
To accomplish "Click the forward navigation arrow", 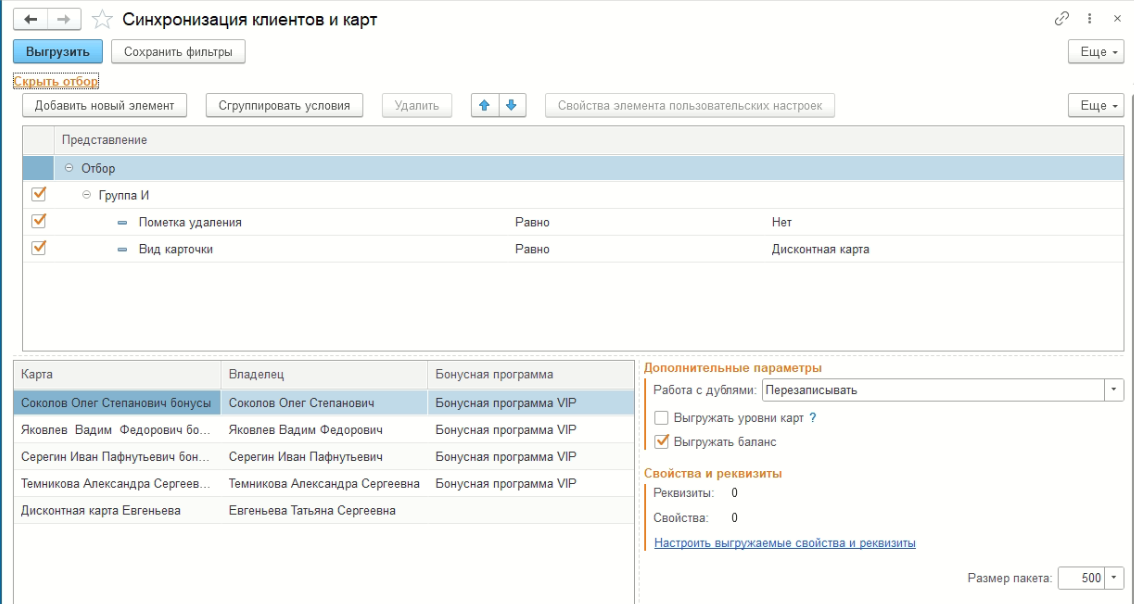I will (64, 19).
